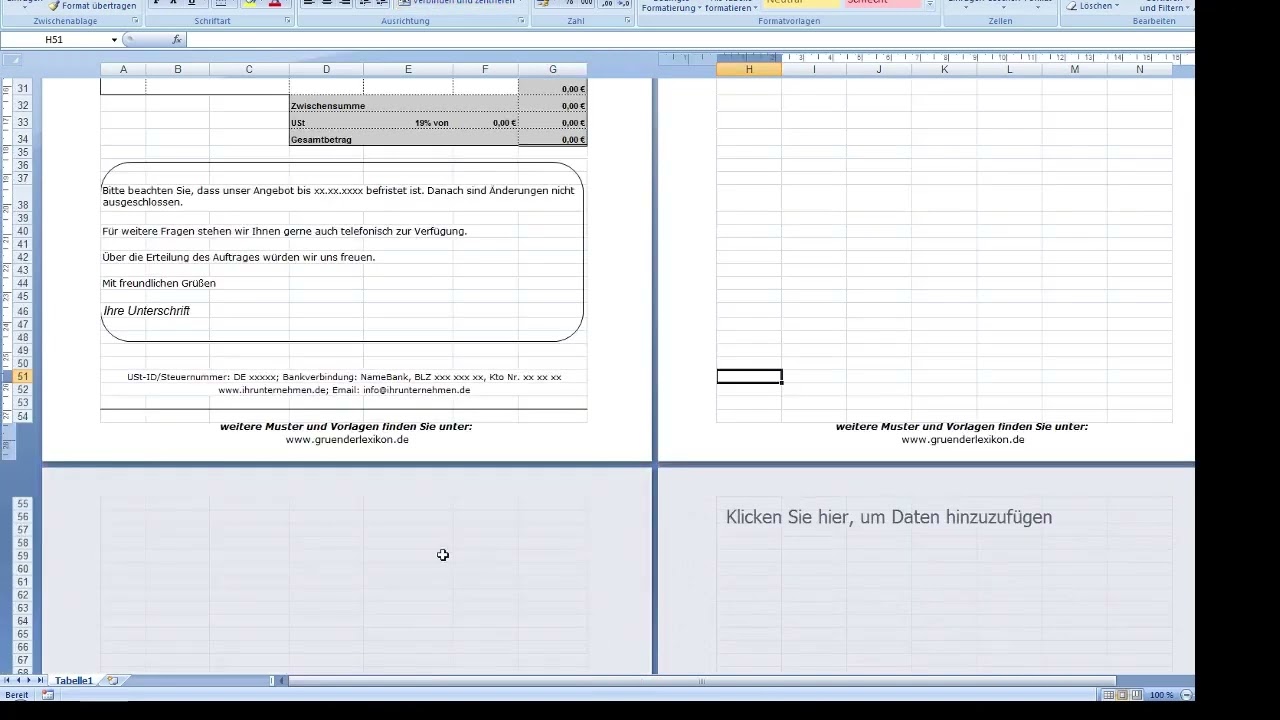Switch to Page Layout view icon

tap(1122, 695)
